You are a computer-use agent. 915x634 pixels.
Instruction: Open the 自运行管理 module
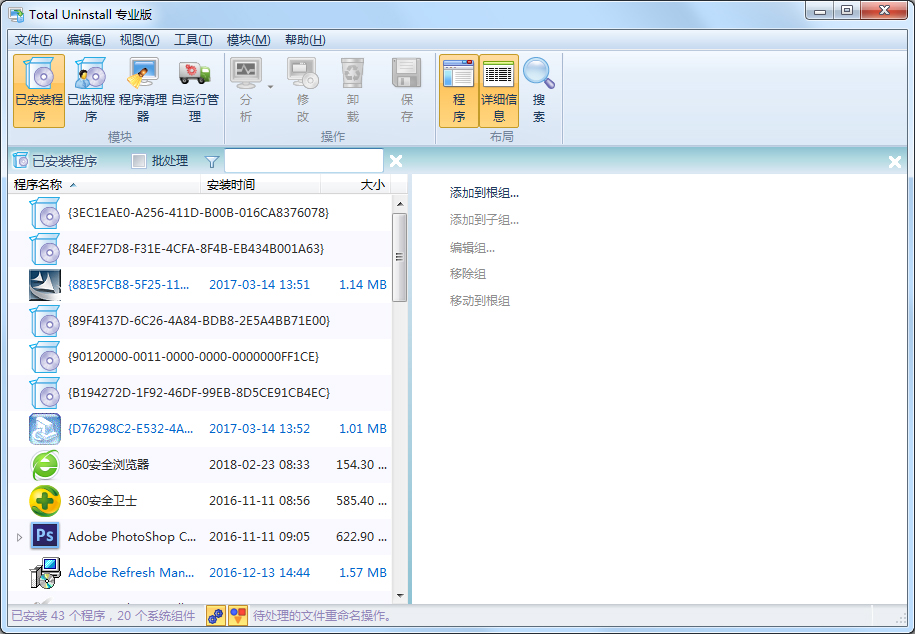[x=195, y=91]
